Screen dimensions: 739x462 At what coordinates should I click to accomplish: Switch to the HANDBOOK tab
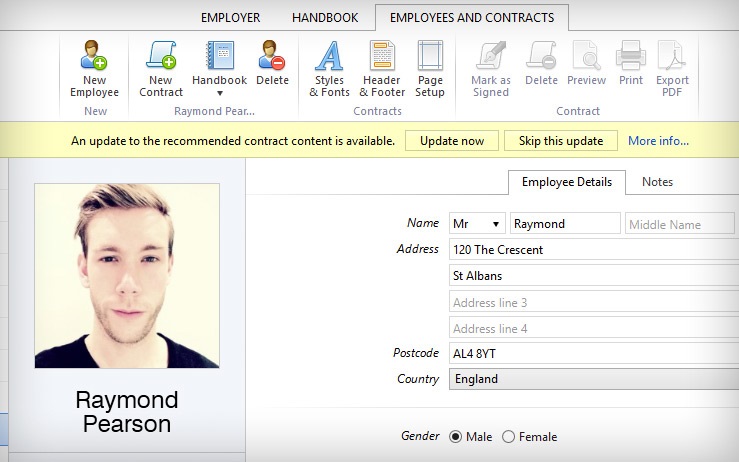pyautogui.click(x=325, y=18)
